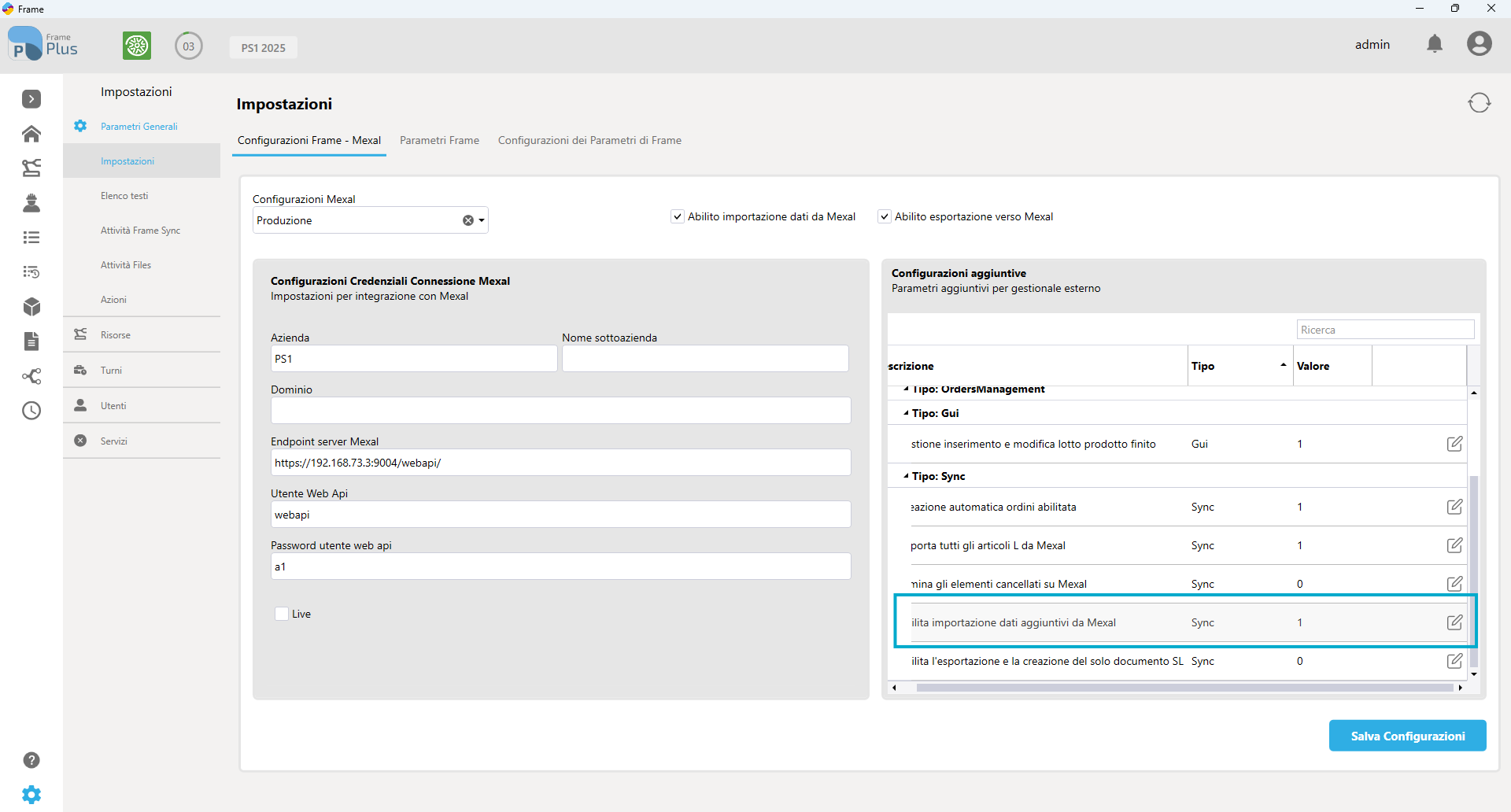
Task: Switch to Parametri Frame tab
Action: click(x=439, y=140)
